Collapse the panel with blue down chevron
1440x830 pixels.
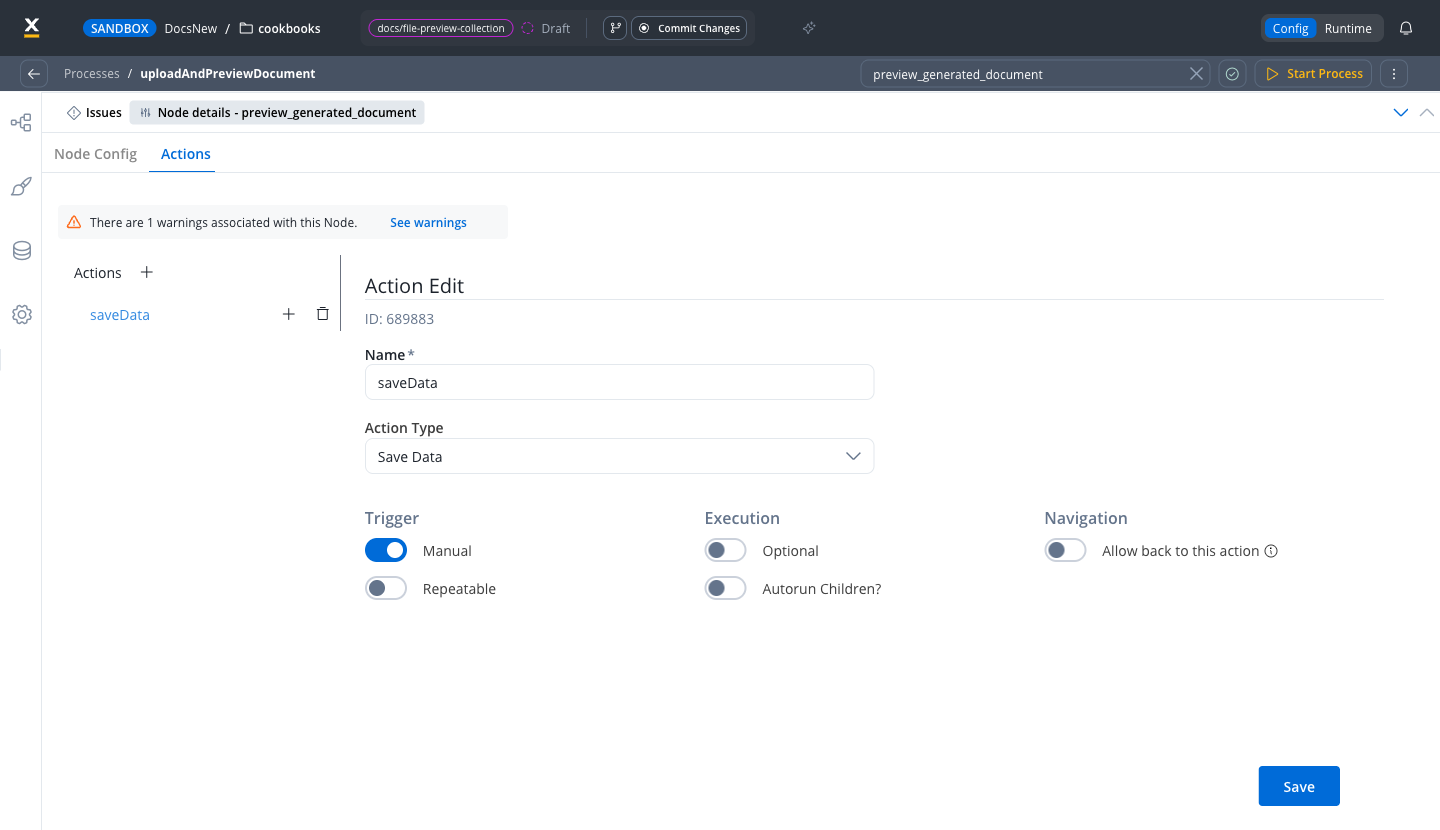pos(1401,113)
